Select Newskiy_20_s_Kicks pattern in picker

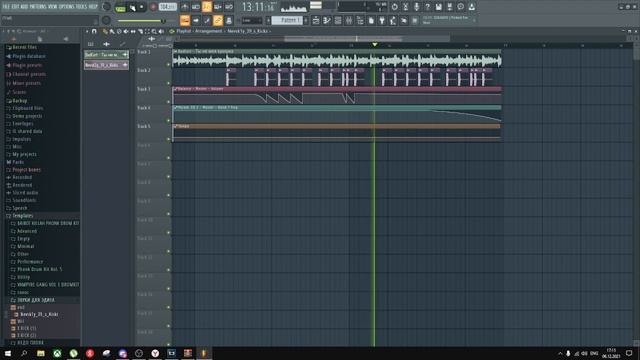(106, 65)
